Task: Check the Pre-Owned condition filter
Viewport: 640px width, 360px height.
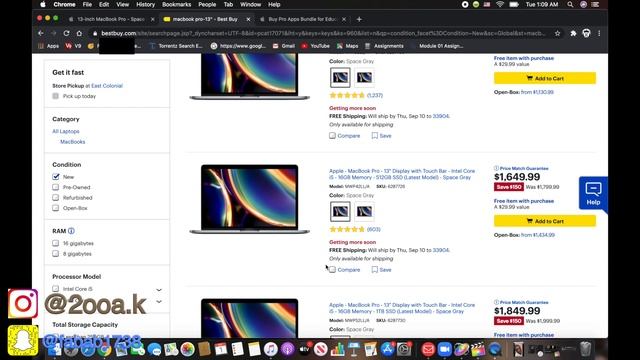Action: point(56,187)
